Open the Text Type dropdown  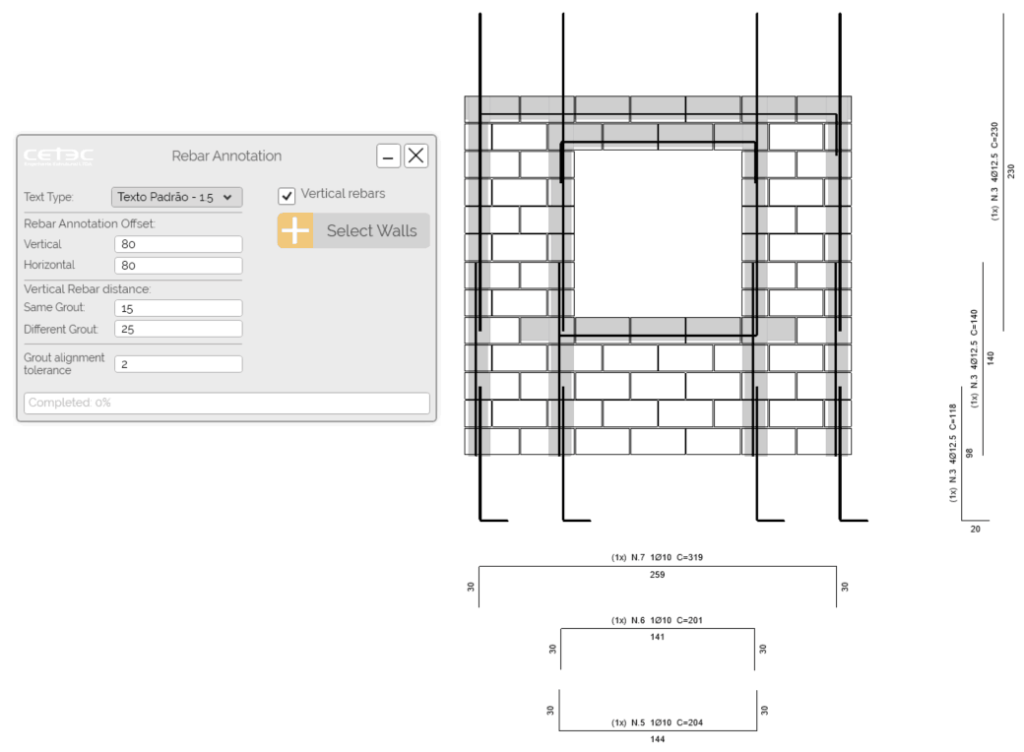point(176,197)
